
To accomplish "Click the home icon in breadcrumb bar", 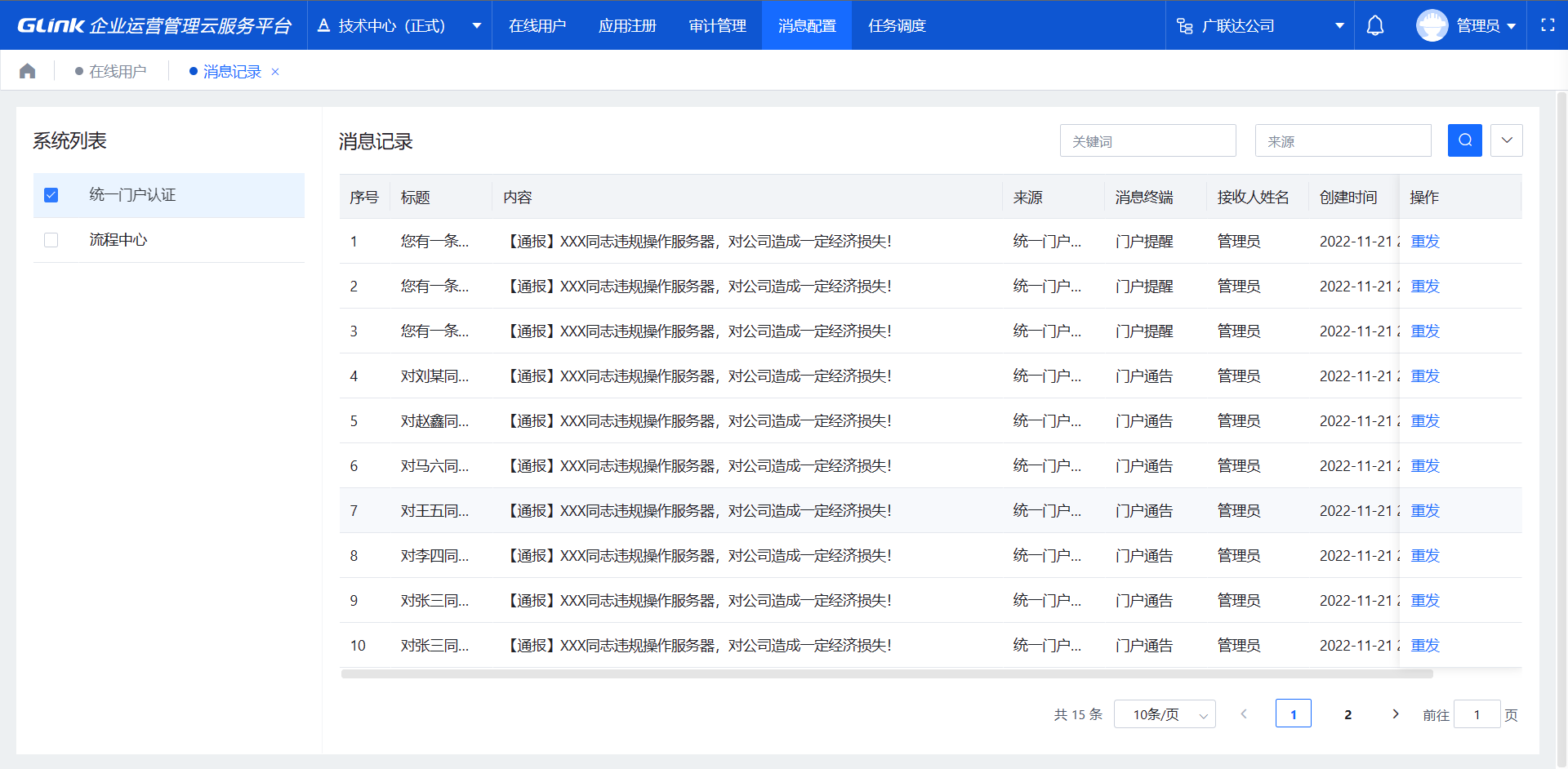I will (27, 72).
